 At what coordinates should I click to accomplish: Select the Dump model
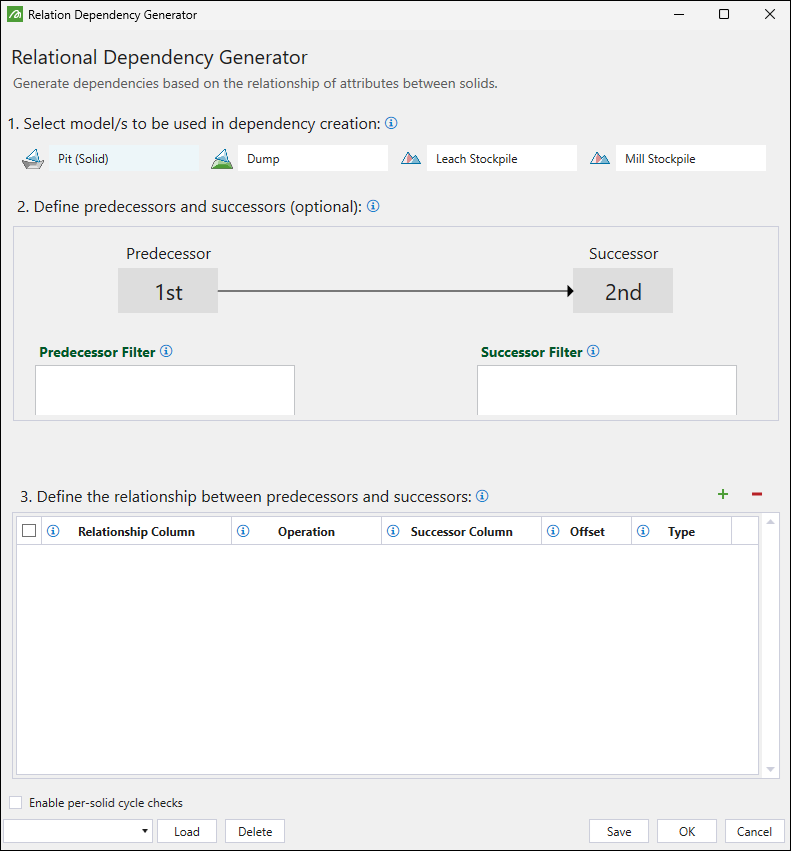pos(298,159)
